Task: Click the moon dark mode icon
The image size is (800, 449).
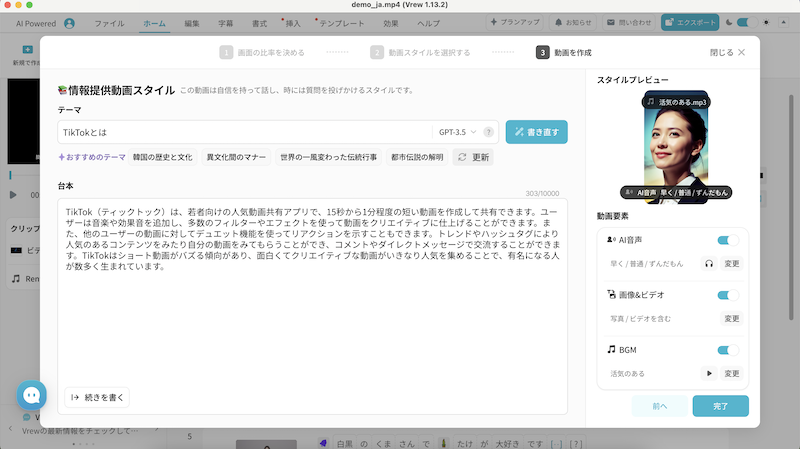Action: pyautogui.click(x=729, y=22)
